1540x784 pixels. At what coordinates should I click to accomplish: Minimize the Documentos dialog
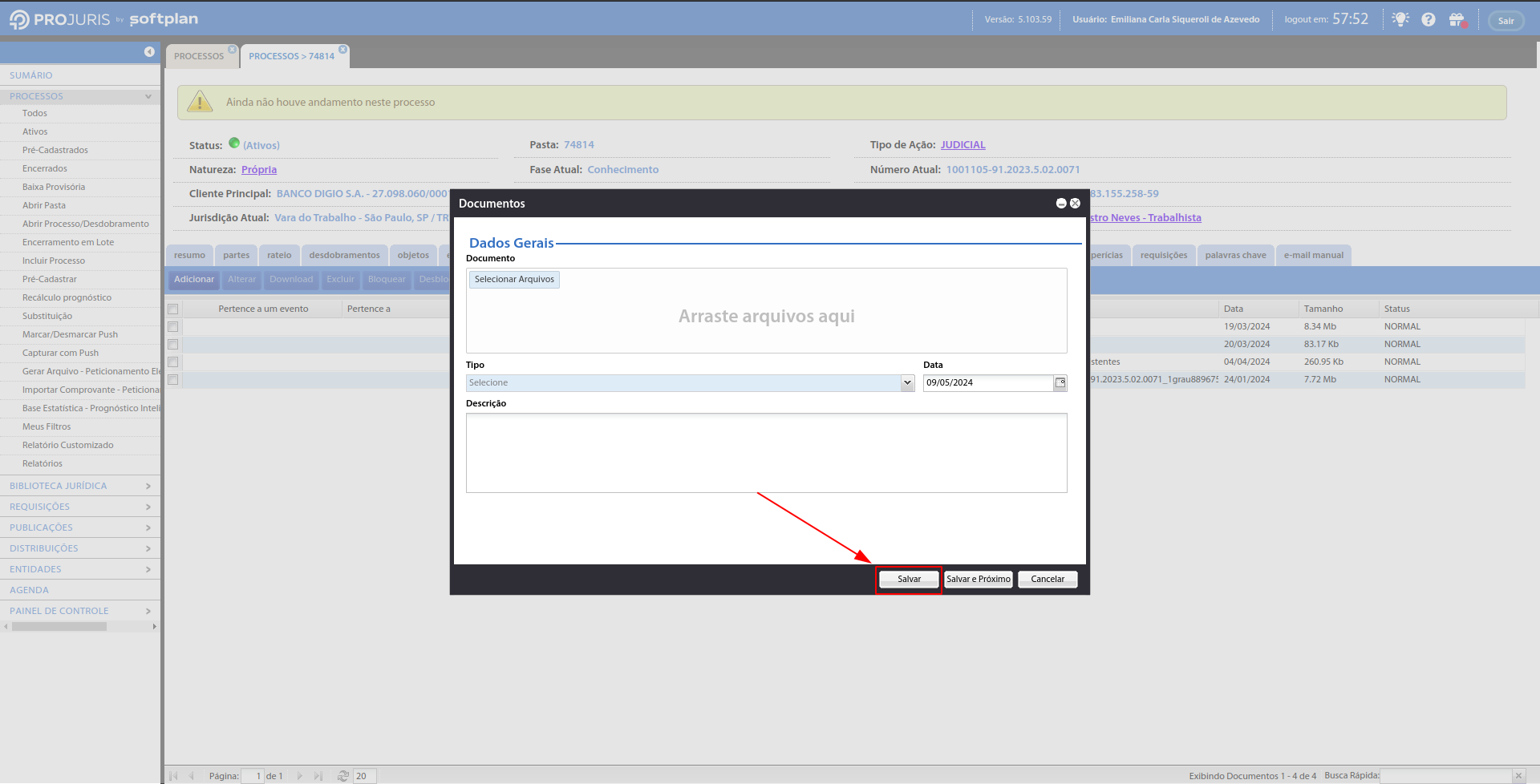click(x=1061, y=204)
